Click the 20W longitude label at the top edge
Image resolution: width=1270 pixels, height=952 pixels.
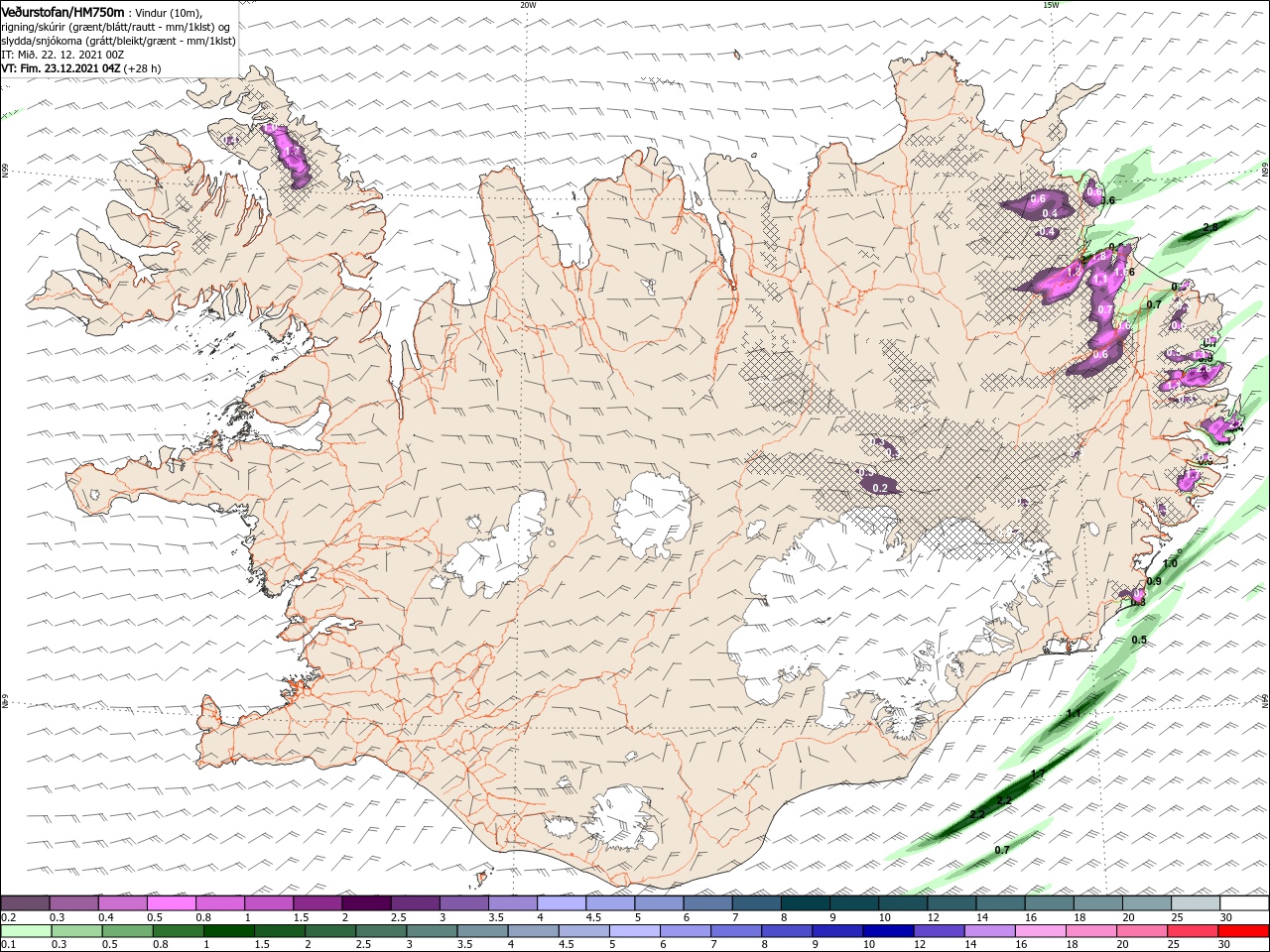(x=528, y=5)
